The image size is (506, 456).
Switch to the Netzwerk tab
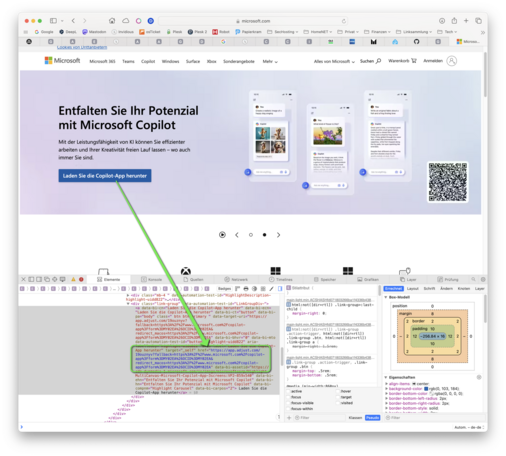click(x=236, y=279)
